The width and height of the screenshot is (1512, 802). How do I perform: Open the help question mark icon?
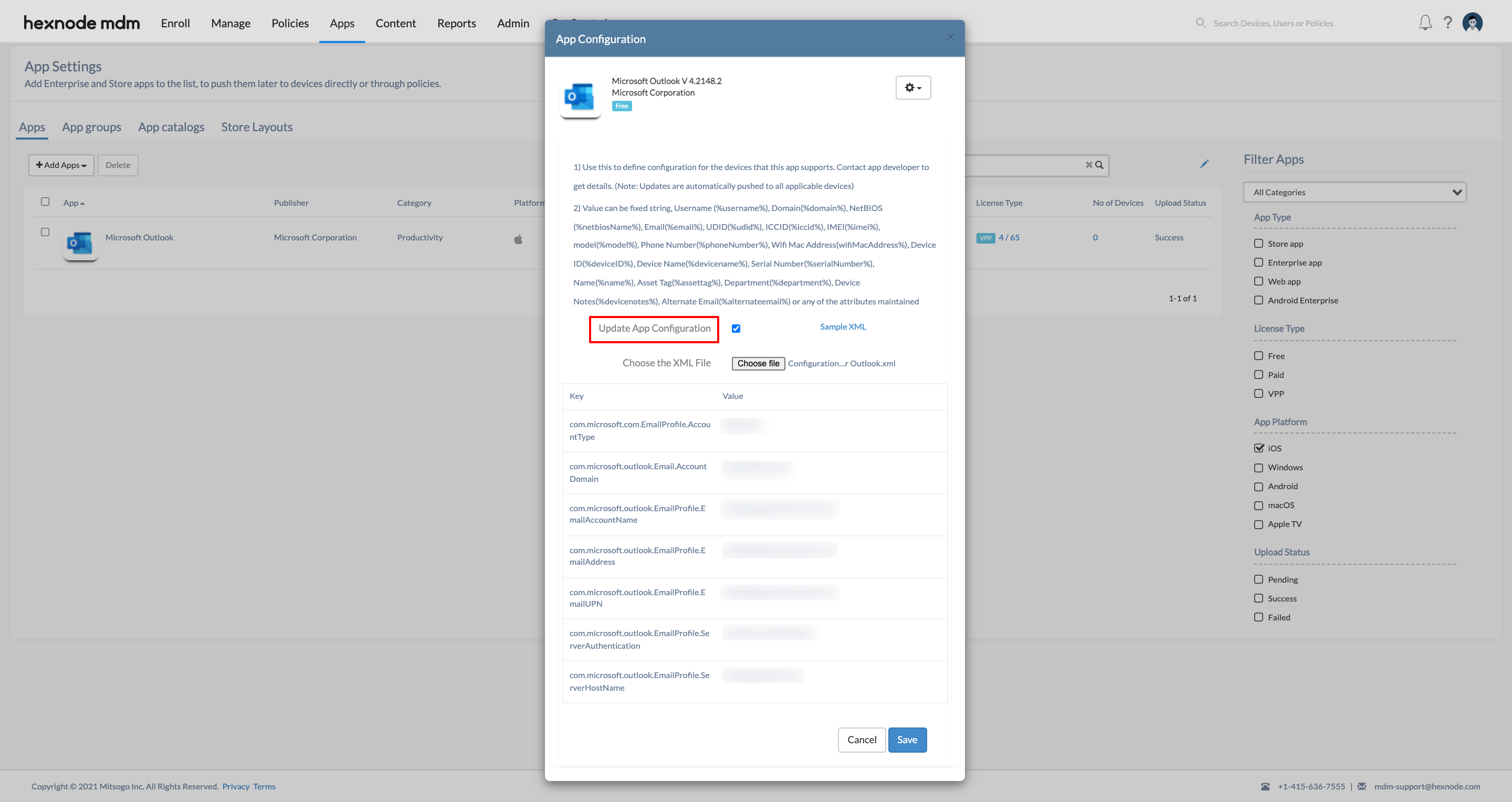click(x=1448, y=23)
